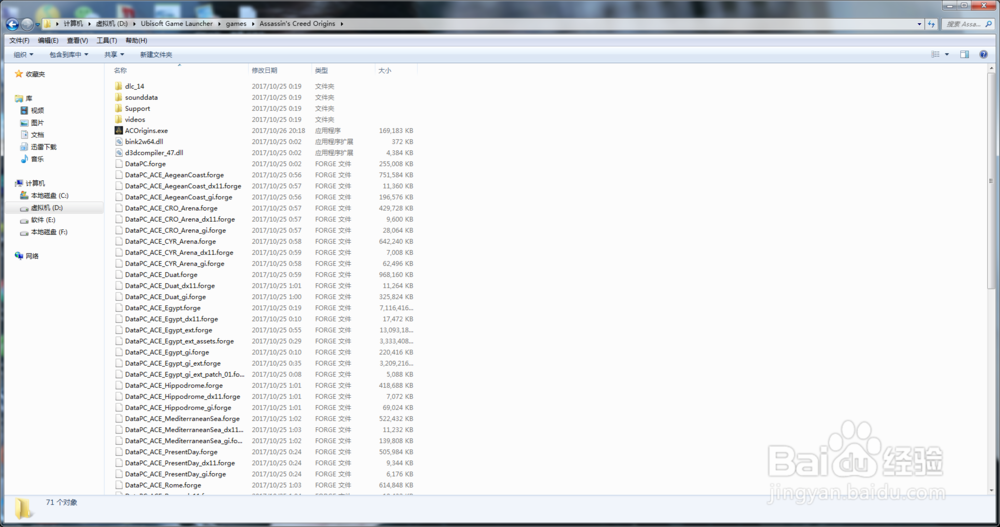Select DataPC_ACE_PresentDay.forge file
The height and width of the screenshot is (527, 1000).
171,452
